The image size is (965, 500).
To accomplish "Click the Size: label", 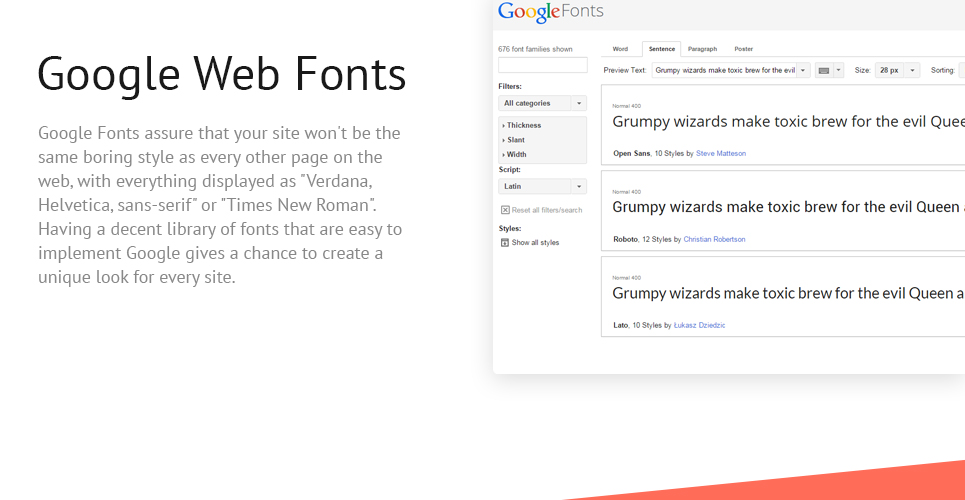I will point(863,70).
